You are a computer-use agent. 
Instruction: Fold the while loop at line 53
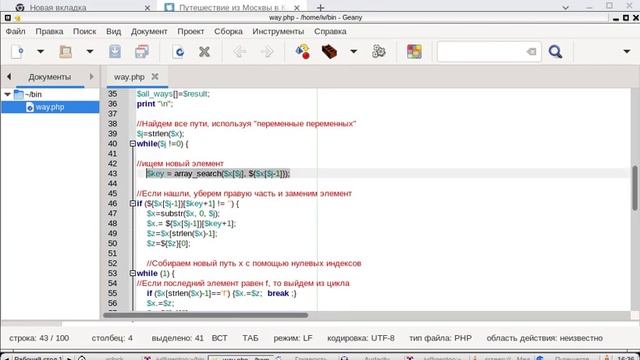tap(133, 273)
